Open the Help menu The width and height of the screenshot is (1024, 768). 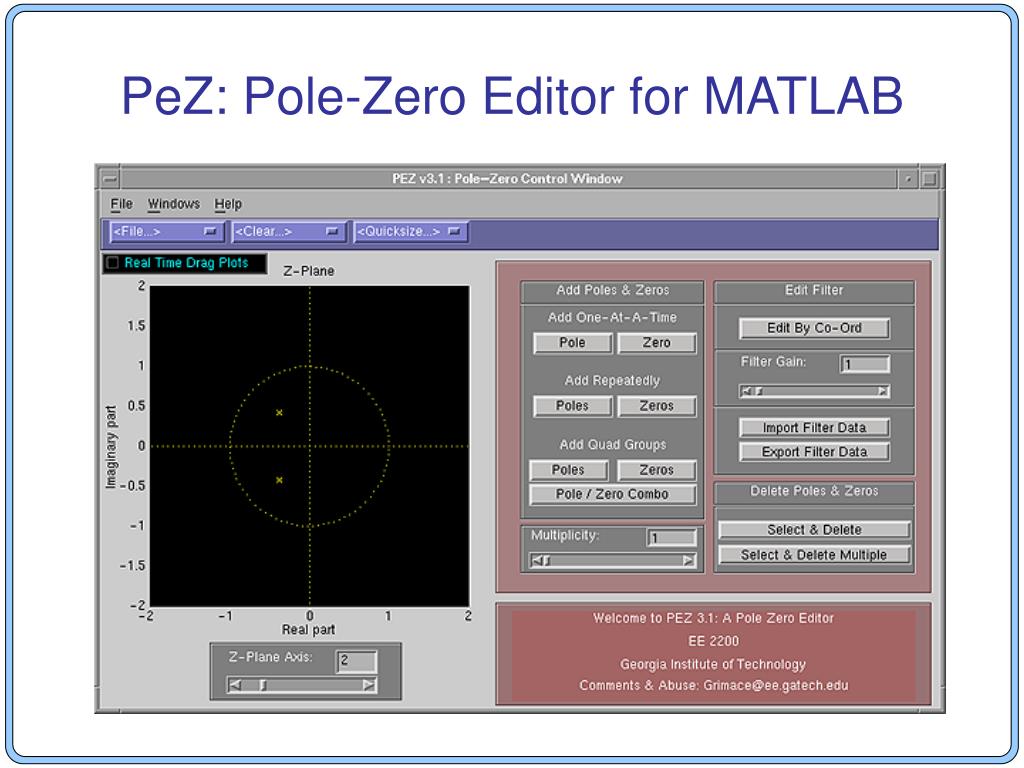[x=228, y=204]
